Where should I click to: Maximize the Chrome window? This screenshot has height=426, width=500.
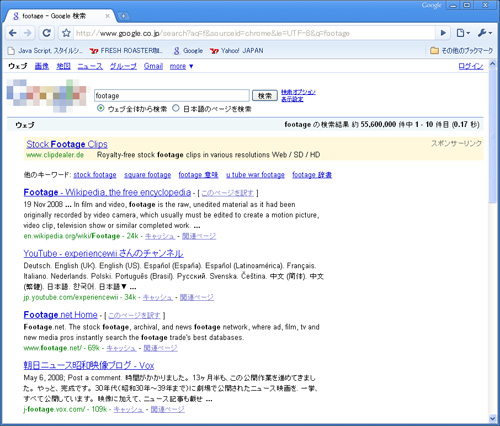click(x=467, y=5)
